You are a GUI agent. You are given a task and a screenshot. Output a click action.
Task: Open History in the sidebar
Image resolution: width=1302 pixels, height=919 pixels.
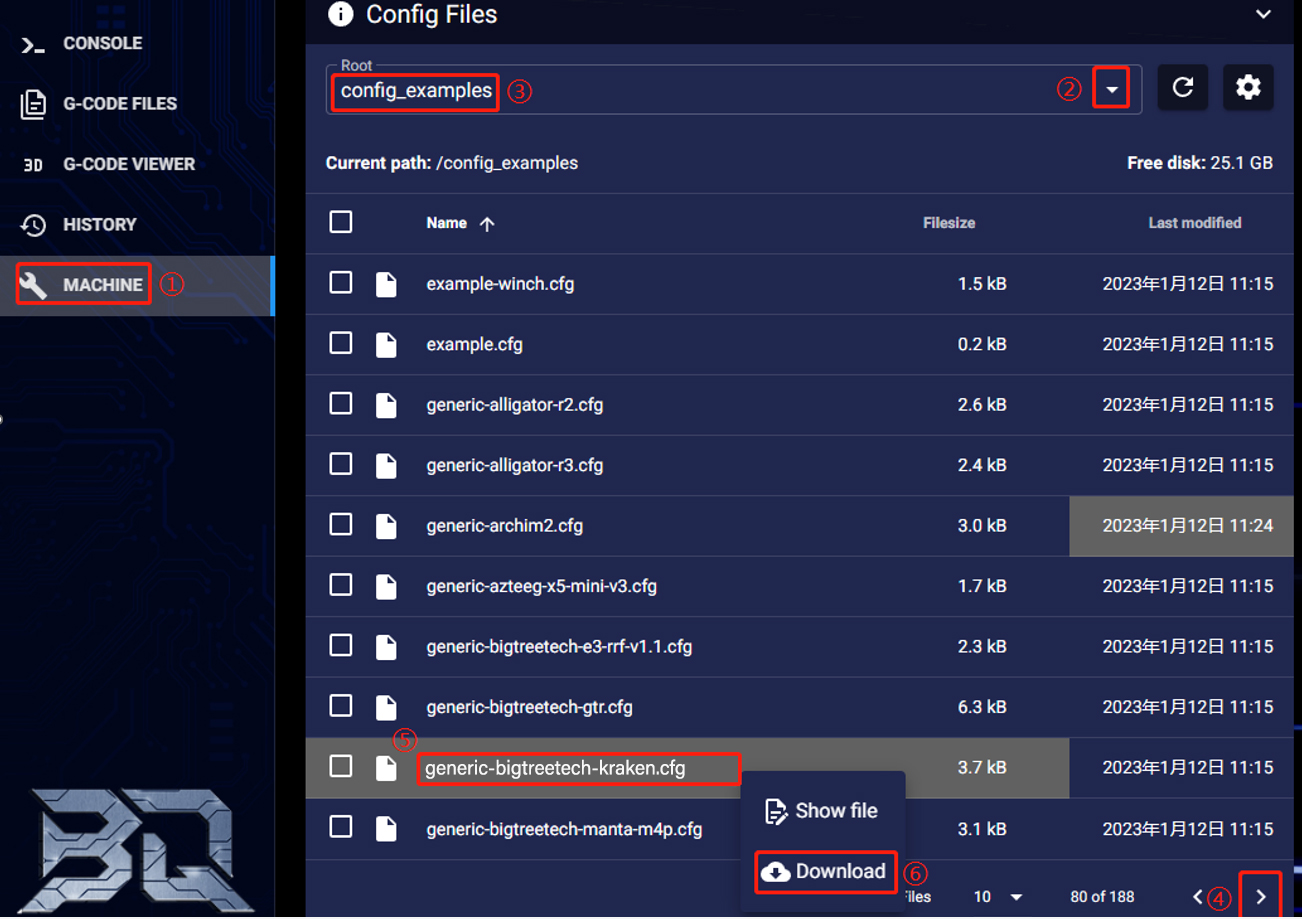tap(99, 225)
